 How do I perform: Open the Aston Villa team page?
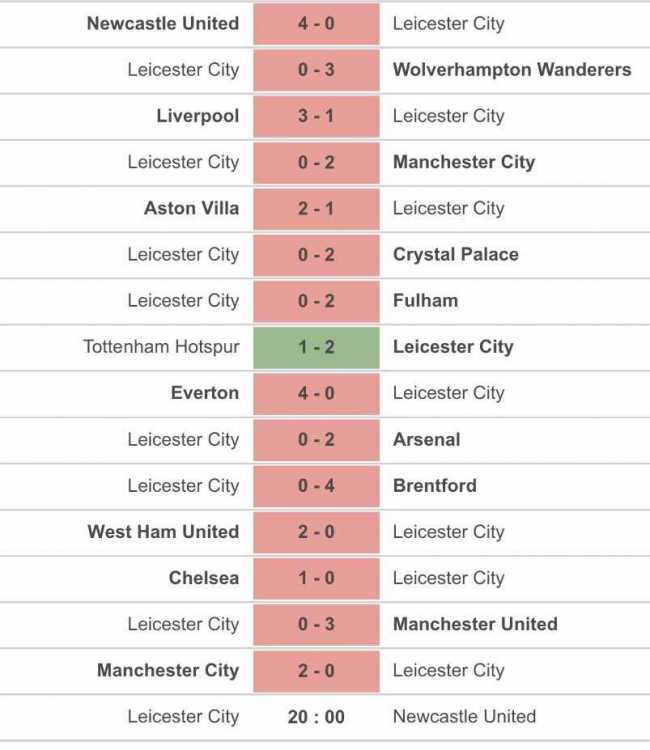click(x=191, y=208)
